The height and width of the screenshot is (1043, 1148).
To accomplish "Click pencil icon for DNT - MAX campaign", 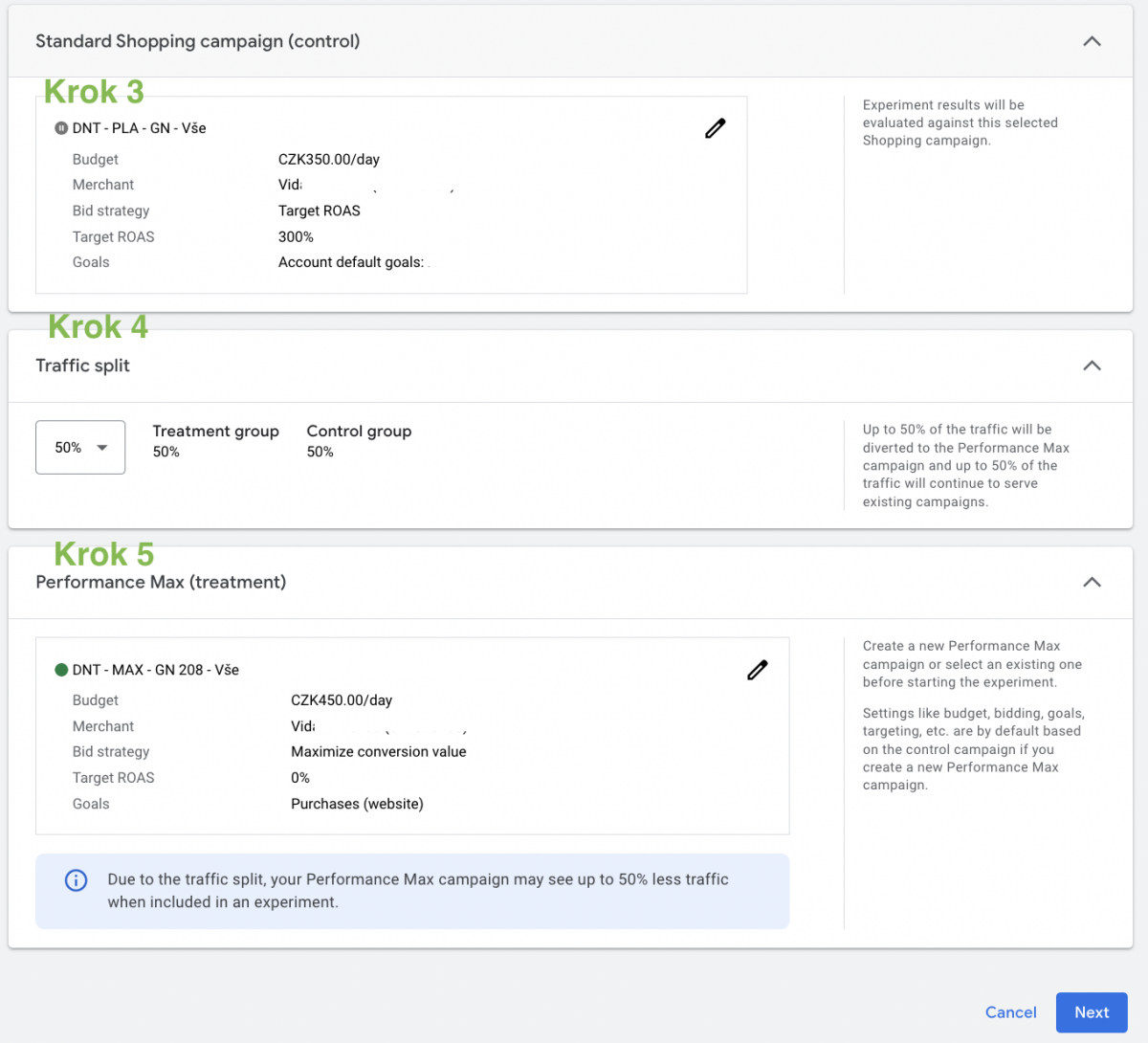I will point(757,670).
